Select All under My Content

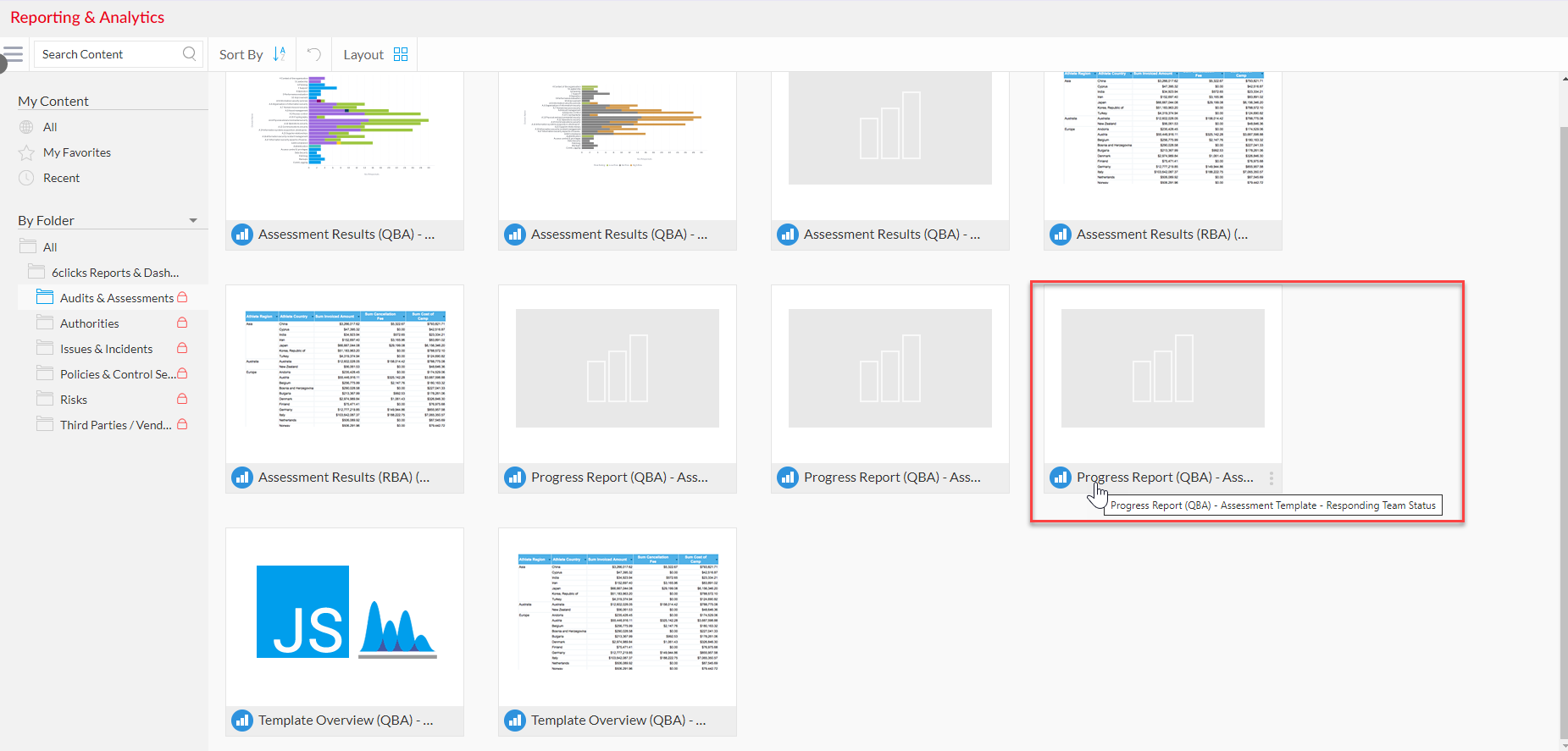point(50,128)
